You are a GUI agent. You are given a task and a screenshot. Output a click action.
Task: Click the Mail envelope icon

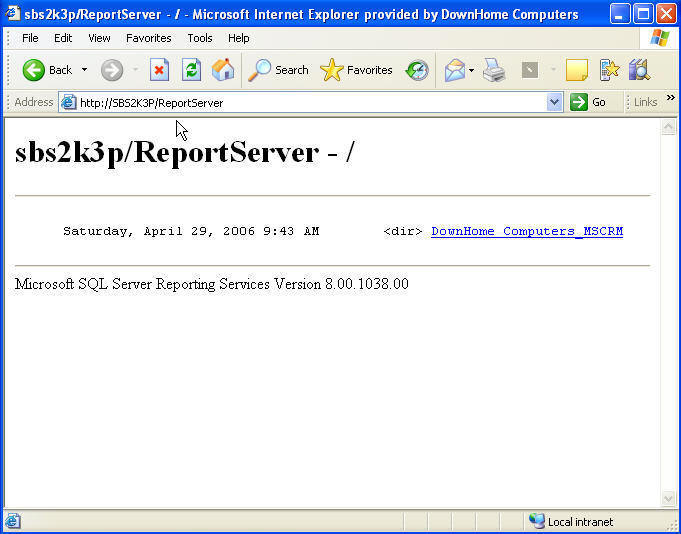pyautogui.click(x=455, y=70)
